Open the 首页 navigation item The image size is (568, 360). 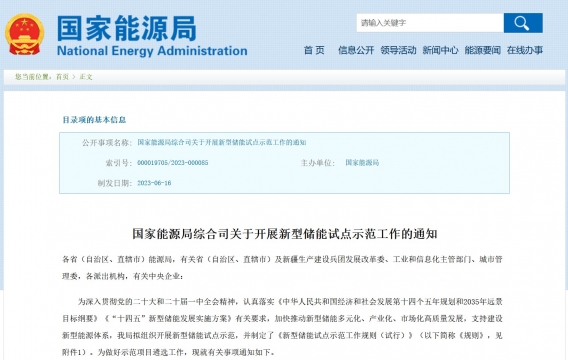(314, 50)
